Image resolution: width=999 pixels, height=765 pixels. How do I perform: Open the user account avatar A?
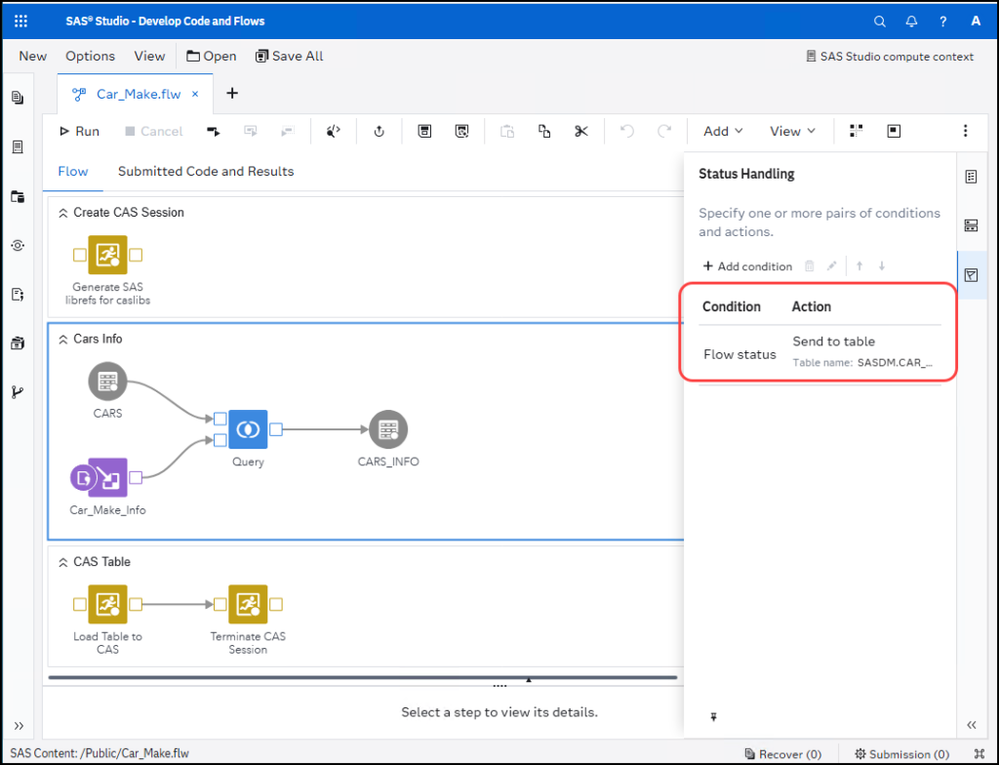click(975, 21)
